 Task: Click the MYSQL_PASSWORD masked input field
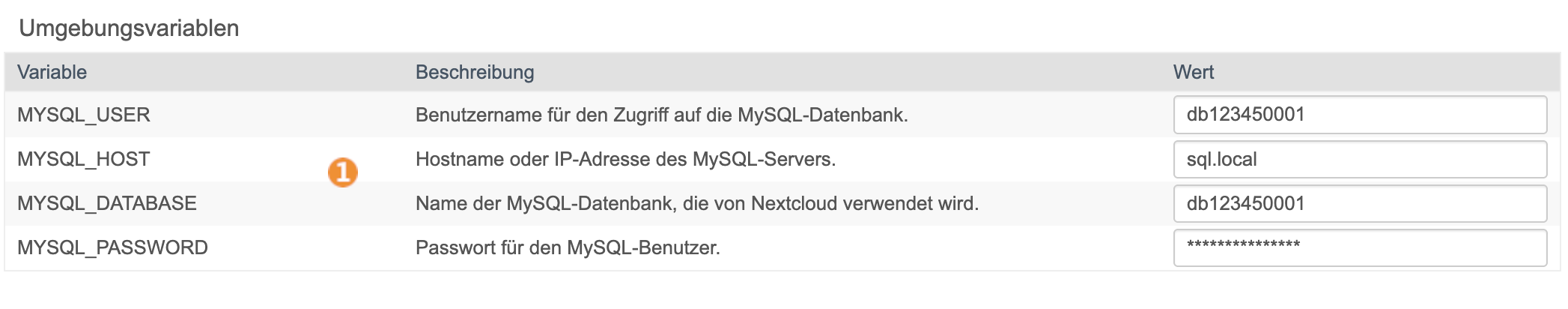(x=1360, y=247)
